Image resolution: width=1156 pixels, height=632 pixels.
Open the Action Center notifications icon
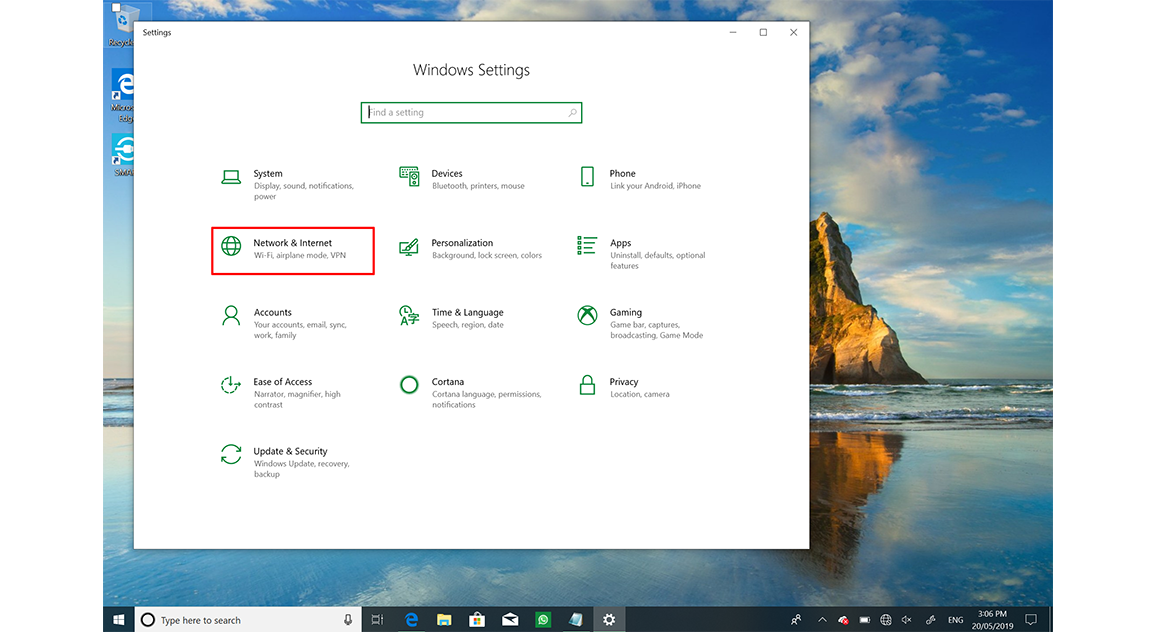tap(1031, 619)
